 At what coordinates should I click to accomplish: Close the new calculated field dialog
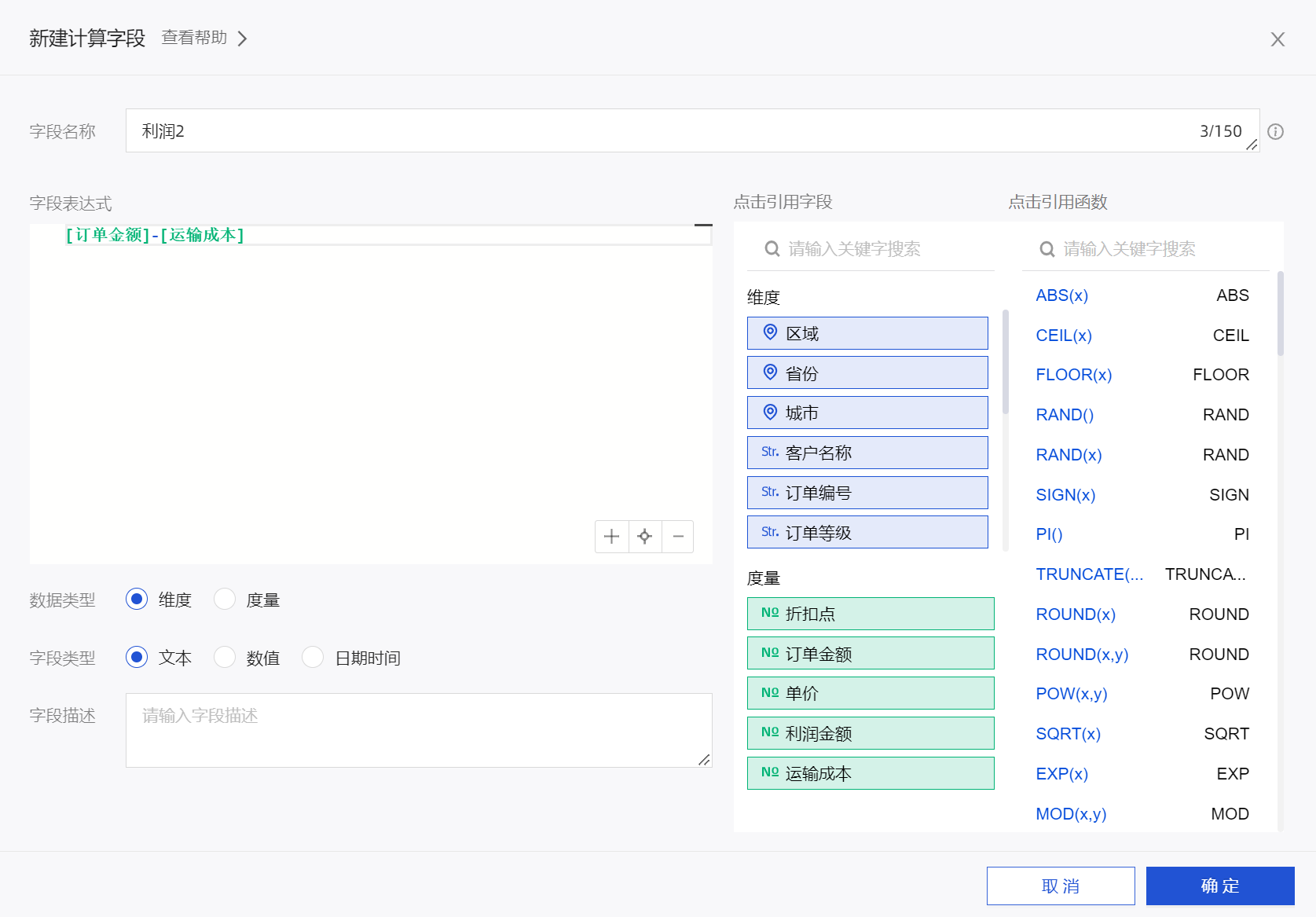click(x=1278, y=39)
